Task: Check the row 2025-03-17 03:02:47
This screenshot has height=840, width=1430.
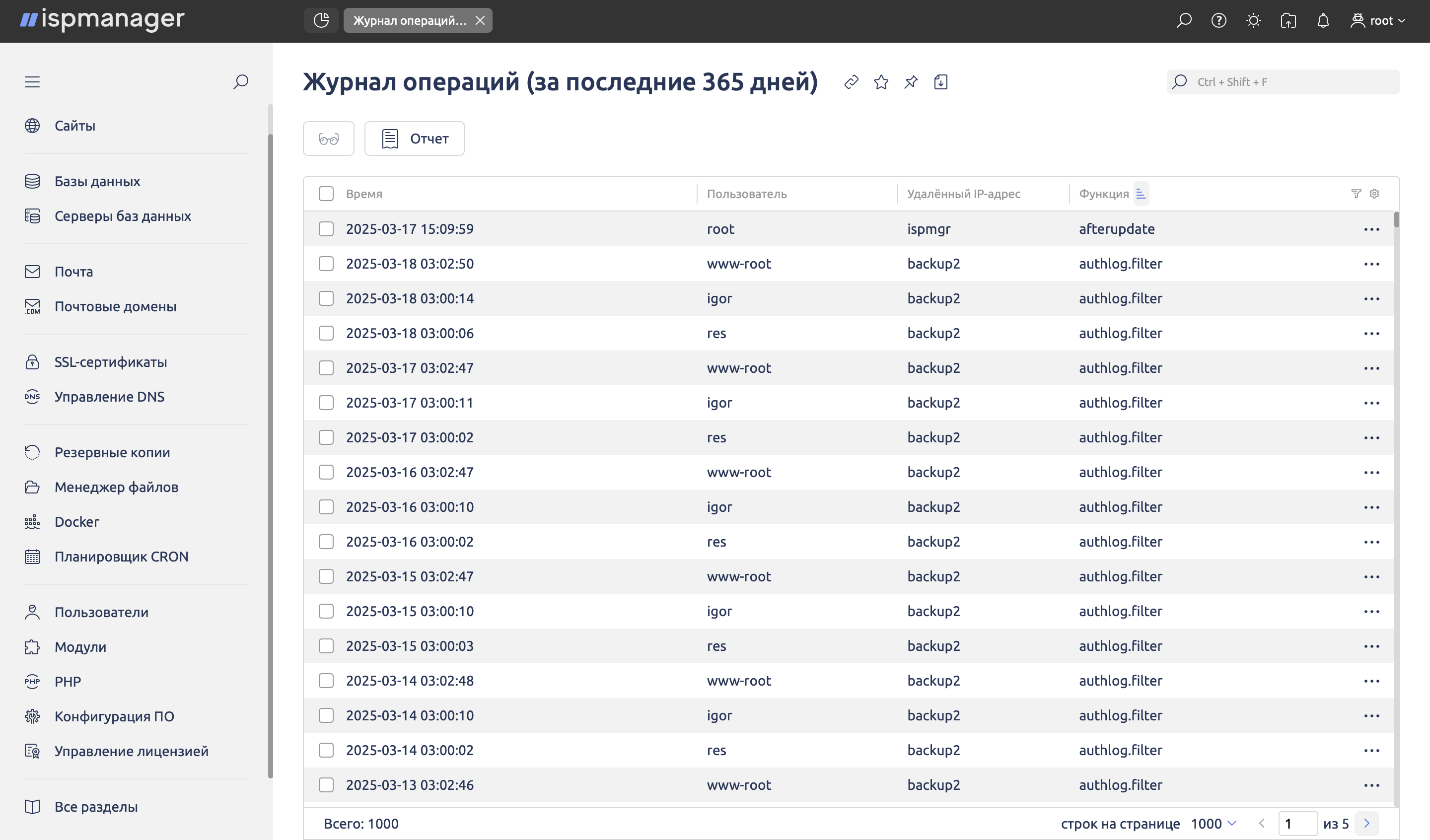Action: coord(326,368)
